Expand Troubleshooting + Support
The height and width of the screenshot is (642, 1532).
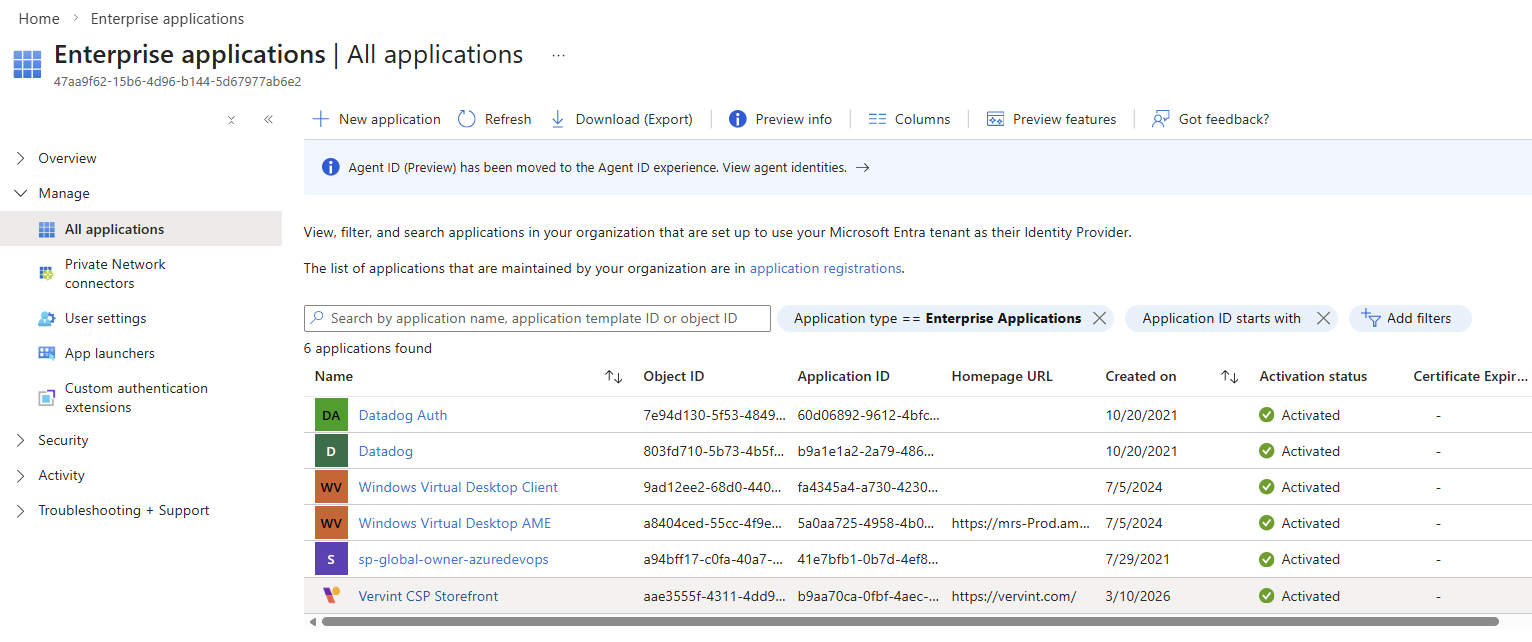[x=22, y=510]
